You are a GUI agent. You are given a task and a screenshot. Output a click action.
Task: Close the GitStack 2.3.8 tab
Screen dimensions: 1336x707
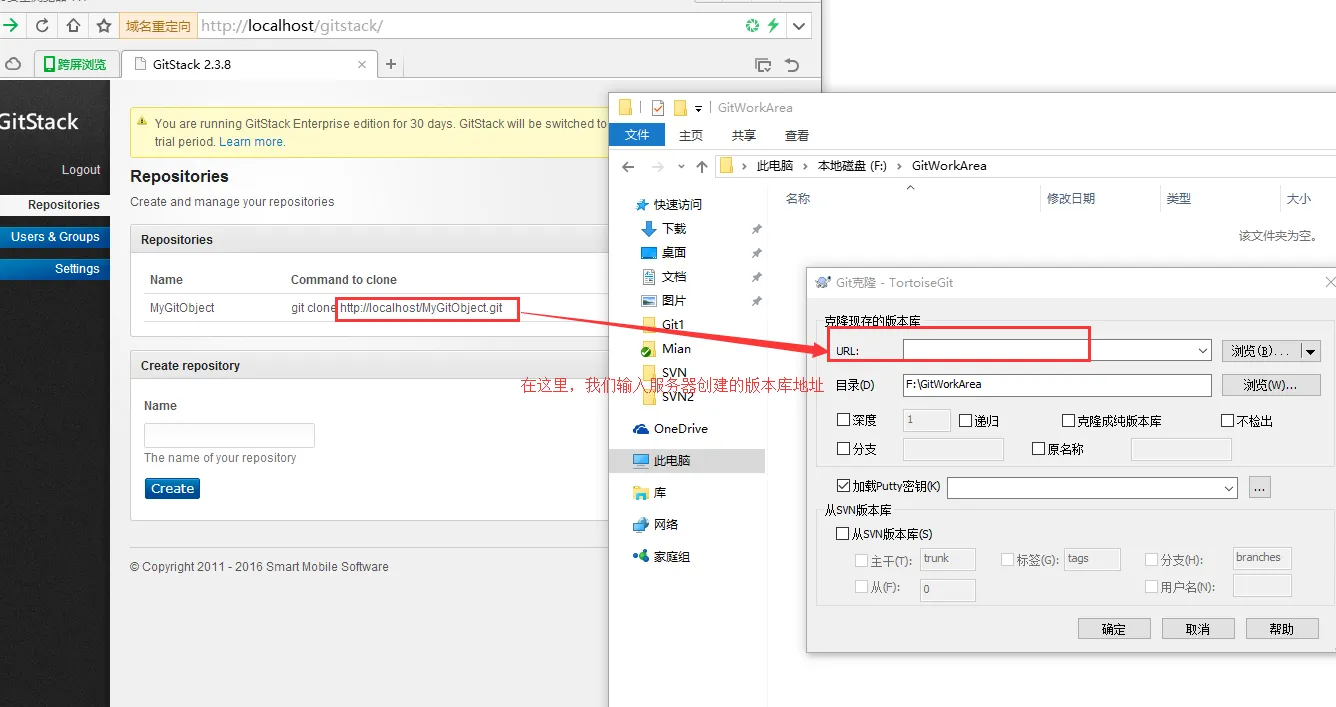coord(362,64)
